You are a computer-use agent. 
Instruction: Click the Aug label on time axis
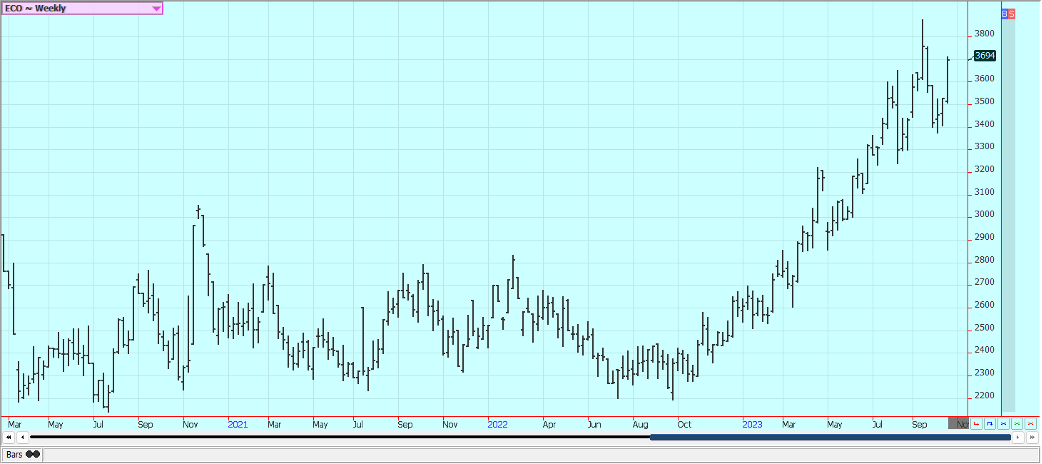tap(641, 423)
